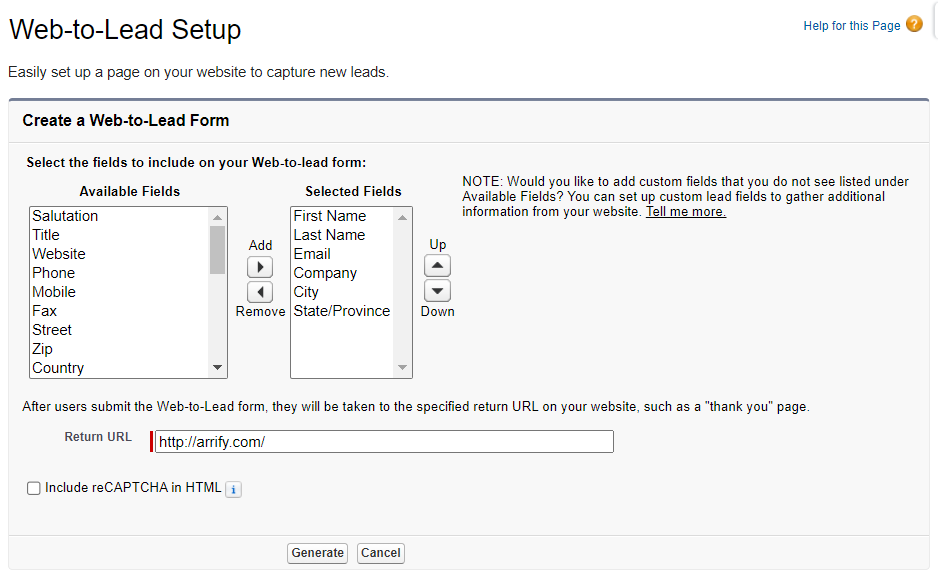
Task: Select Website in Available Fields
Action: point(58,253)
